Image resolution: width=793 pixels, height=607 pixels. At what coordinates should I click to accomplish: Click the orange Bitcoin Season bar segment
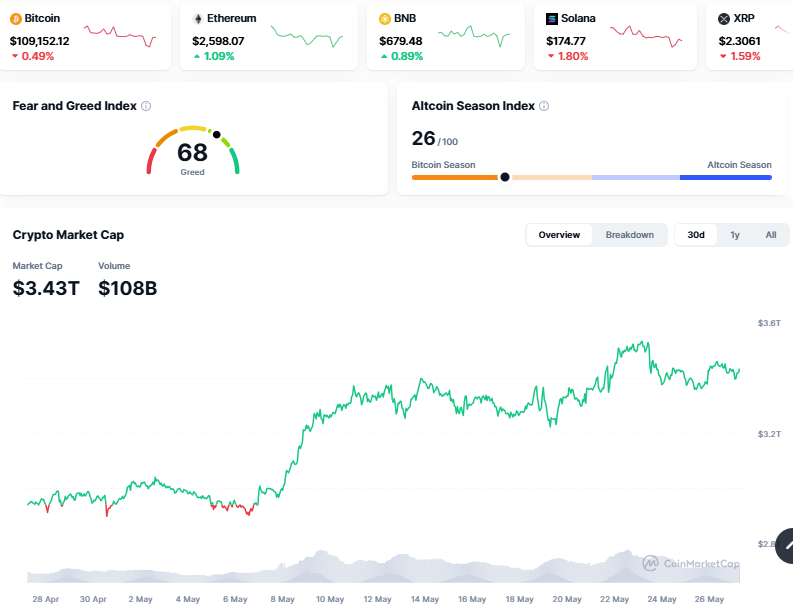455,178
